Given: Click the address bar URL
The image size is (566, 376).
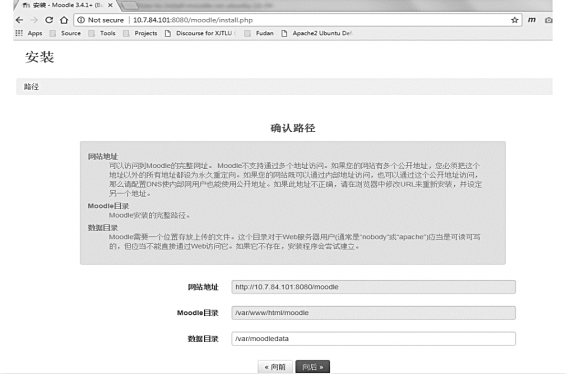Looking at the screenshot, I should (193, 20).
